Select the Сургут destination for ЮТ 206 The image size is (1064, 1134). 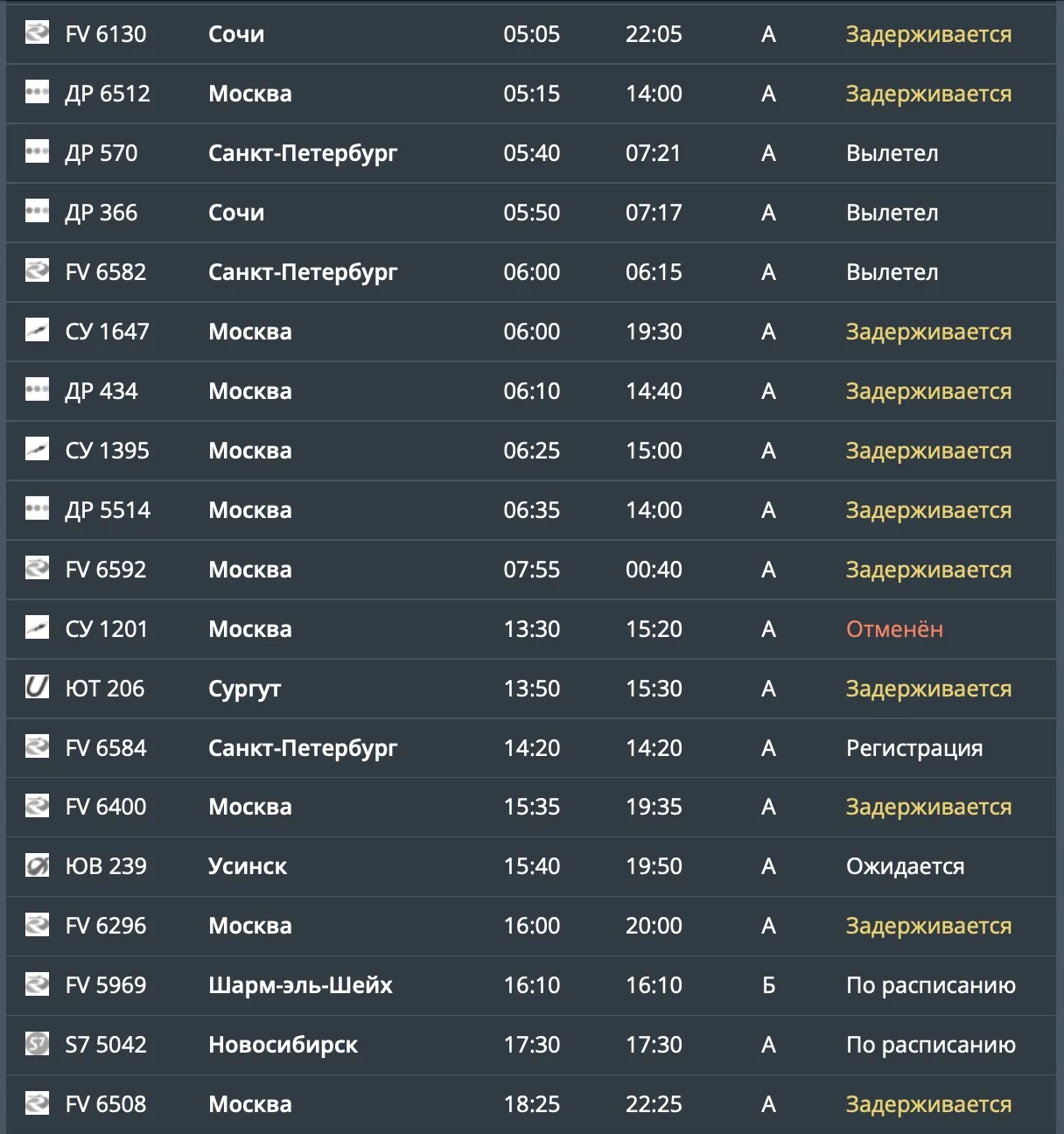244,689
